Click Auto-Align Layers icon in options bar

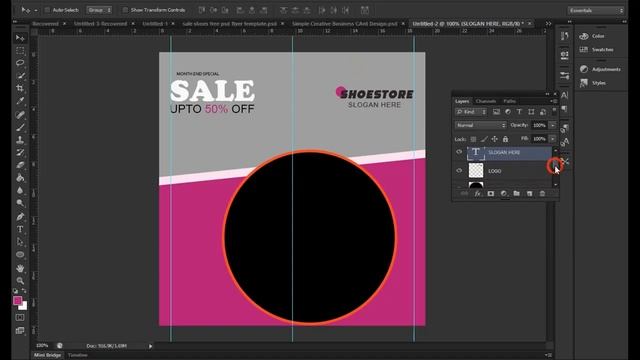(x=365, y=10)
